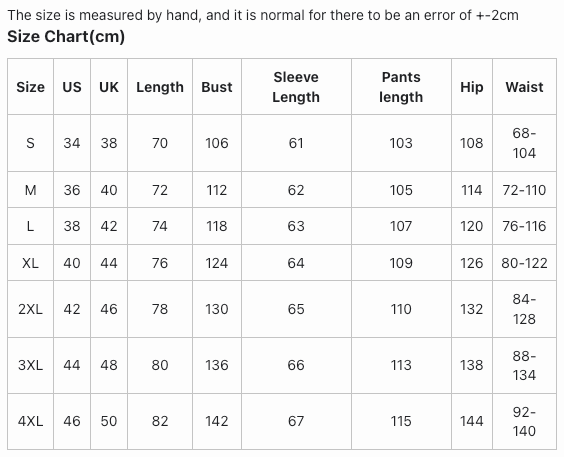Click waist value 72-110 for size M
This screenshot has height=457, width=564.
click(x=524, y=190)
